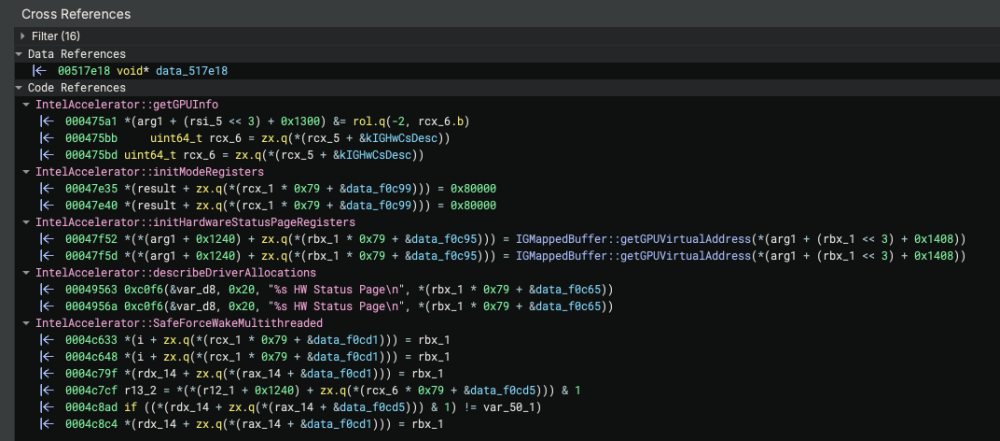The width and height of the screenshot is (1000, 441).
Task: Click reference arrow icon beside 00047e40
Action: (45, 206)
